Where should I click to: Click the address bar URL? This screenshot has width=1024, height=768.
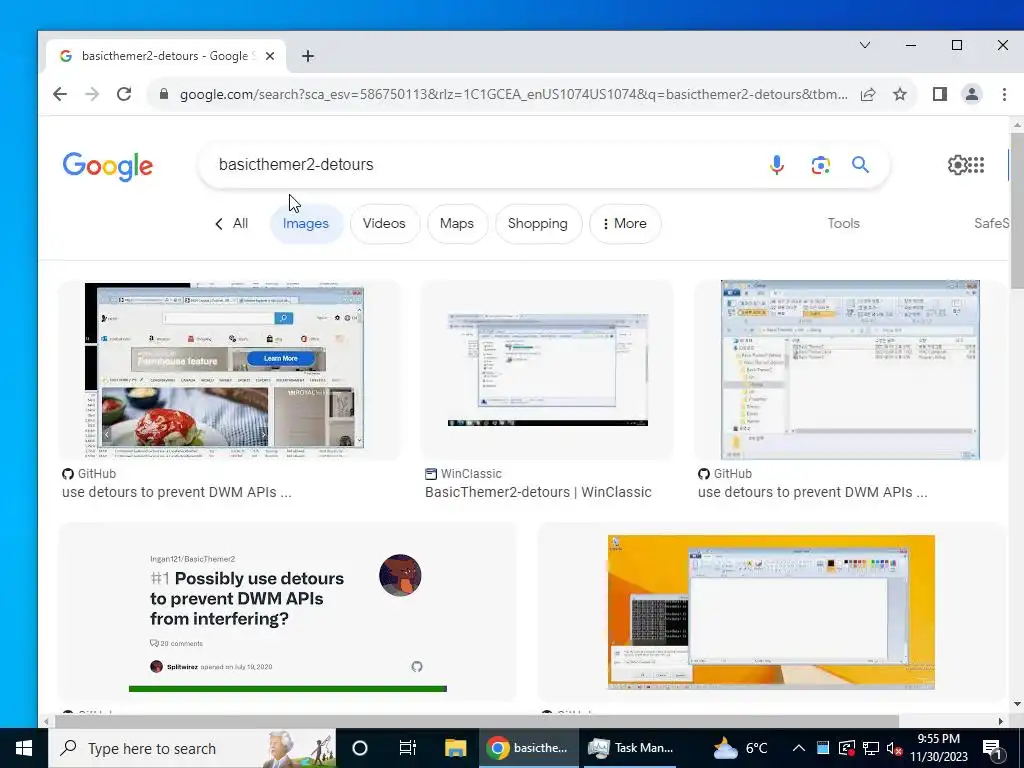tap(513, 94)
